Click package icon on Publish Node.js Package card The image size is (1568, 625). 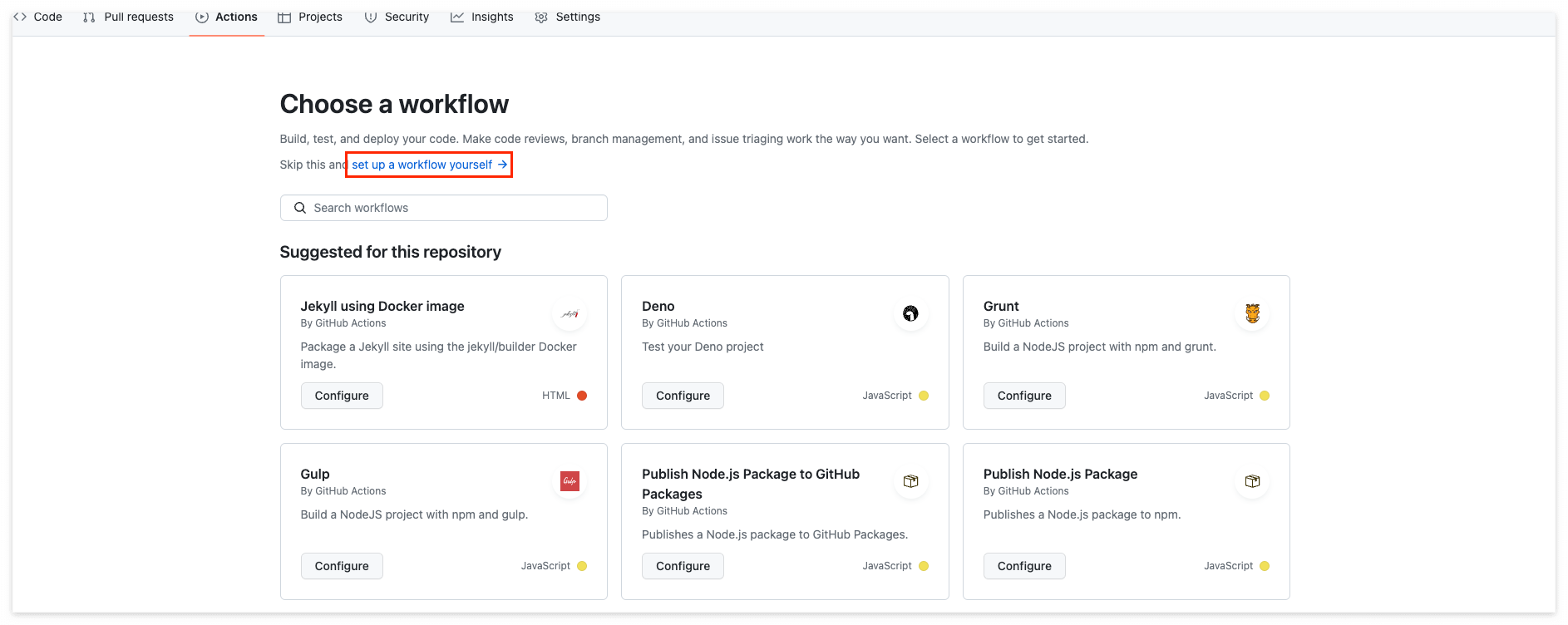(1253, 481)
